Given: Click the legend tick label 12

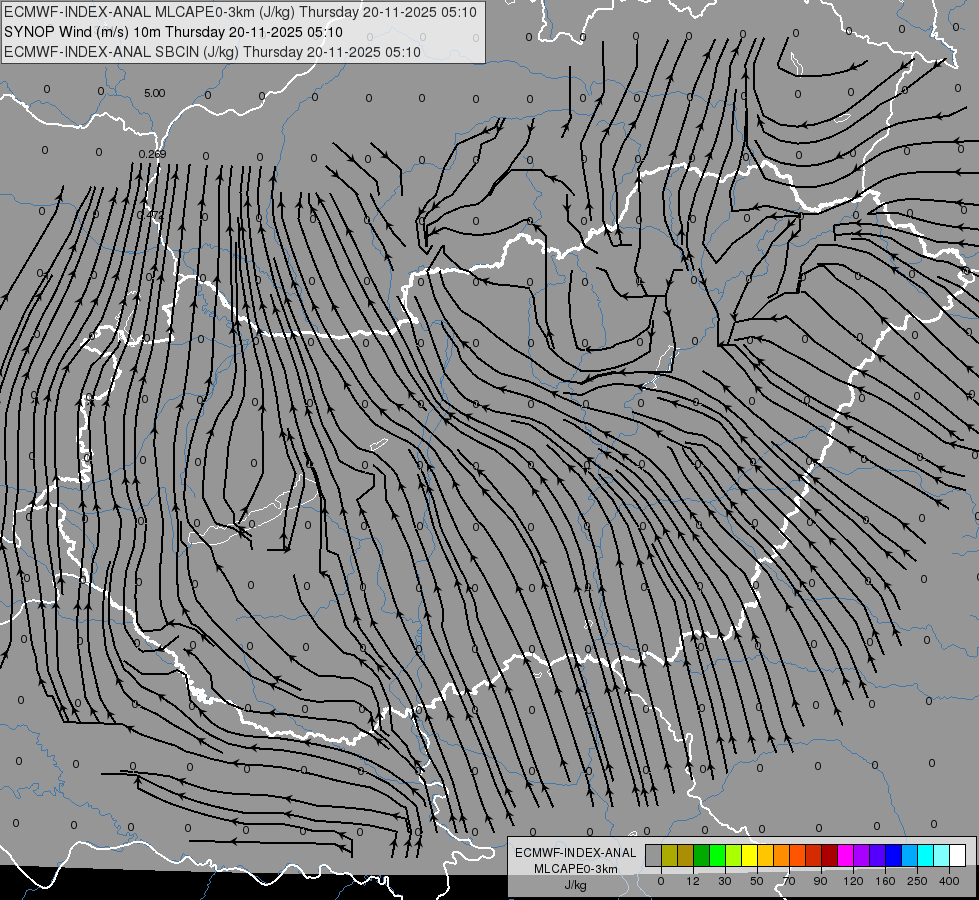Looking at the screenshot, I should coord(693,881).
